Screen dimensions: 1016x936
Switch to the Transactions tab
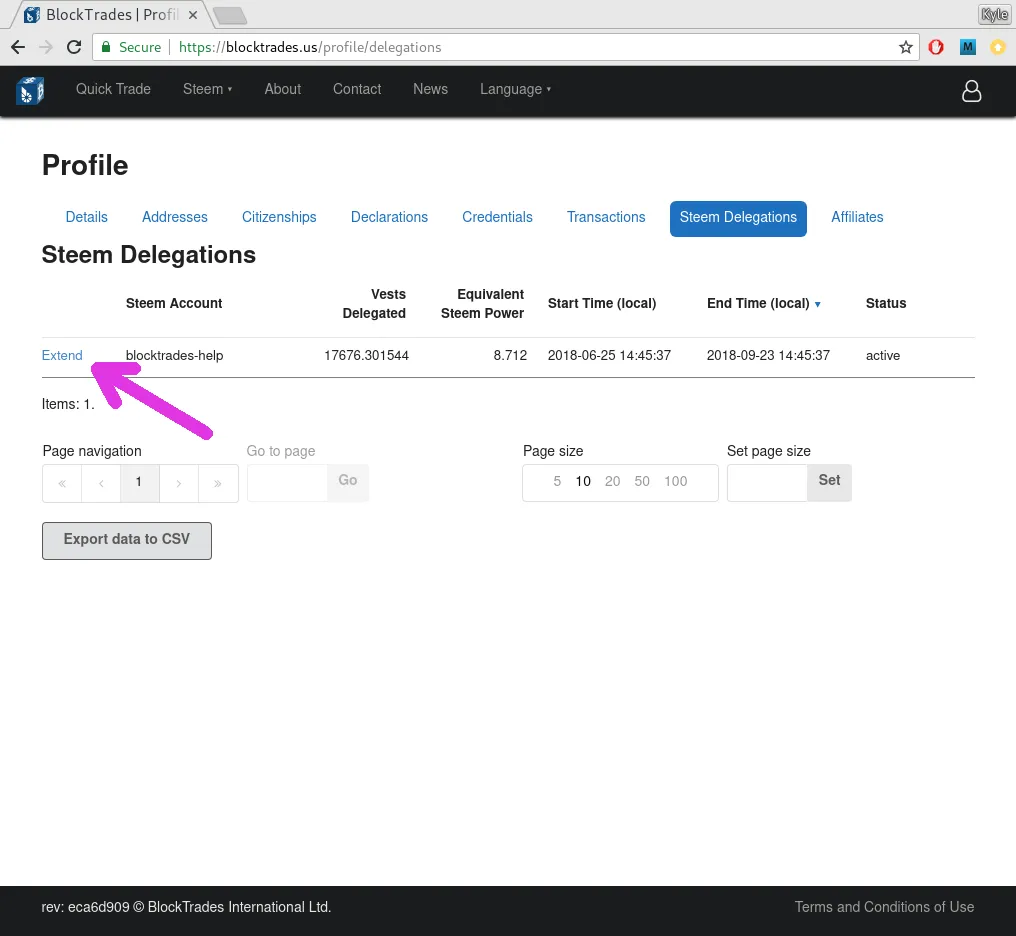[x=606, y=217]
